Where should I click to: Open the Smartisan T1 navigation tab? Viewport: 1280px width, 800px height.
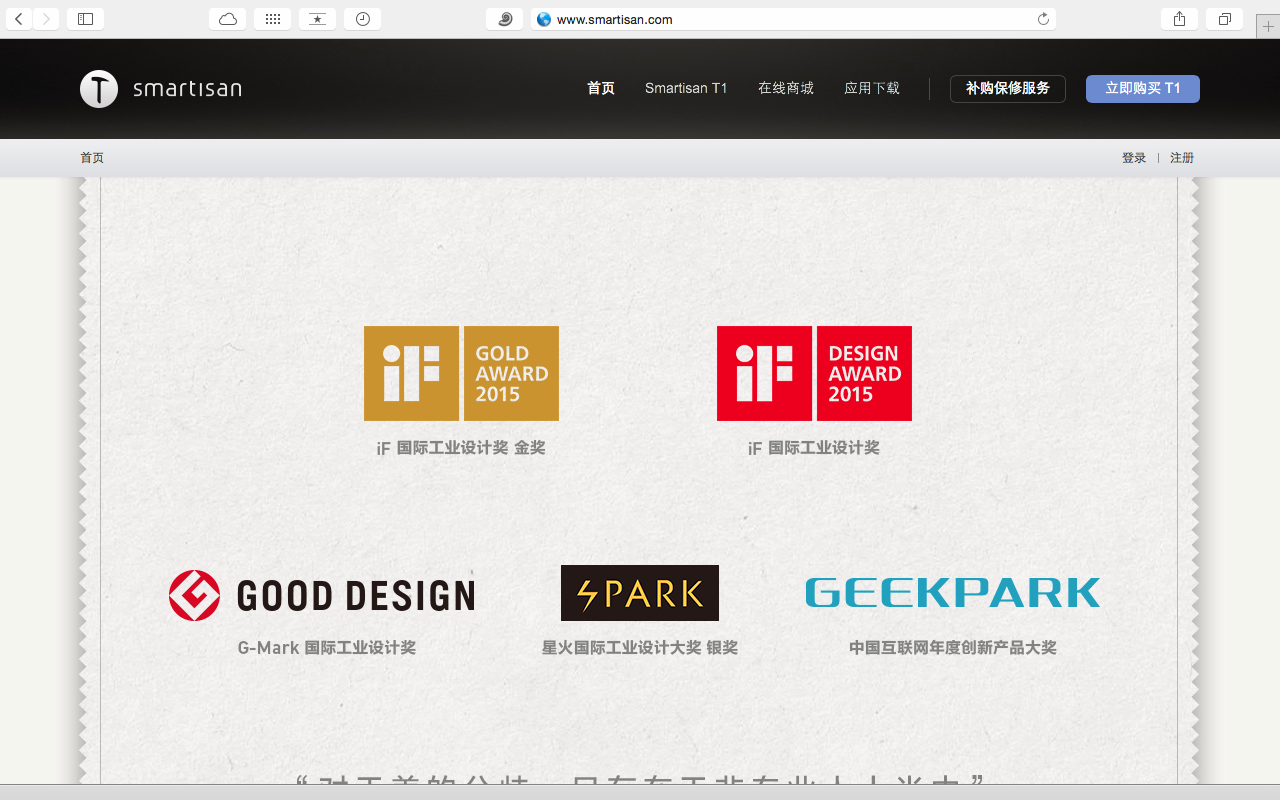(x=686, y=88)
